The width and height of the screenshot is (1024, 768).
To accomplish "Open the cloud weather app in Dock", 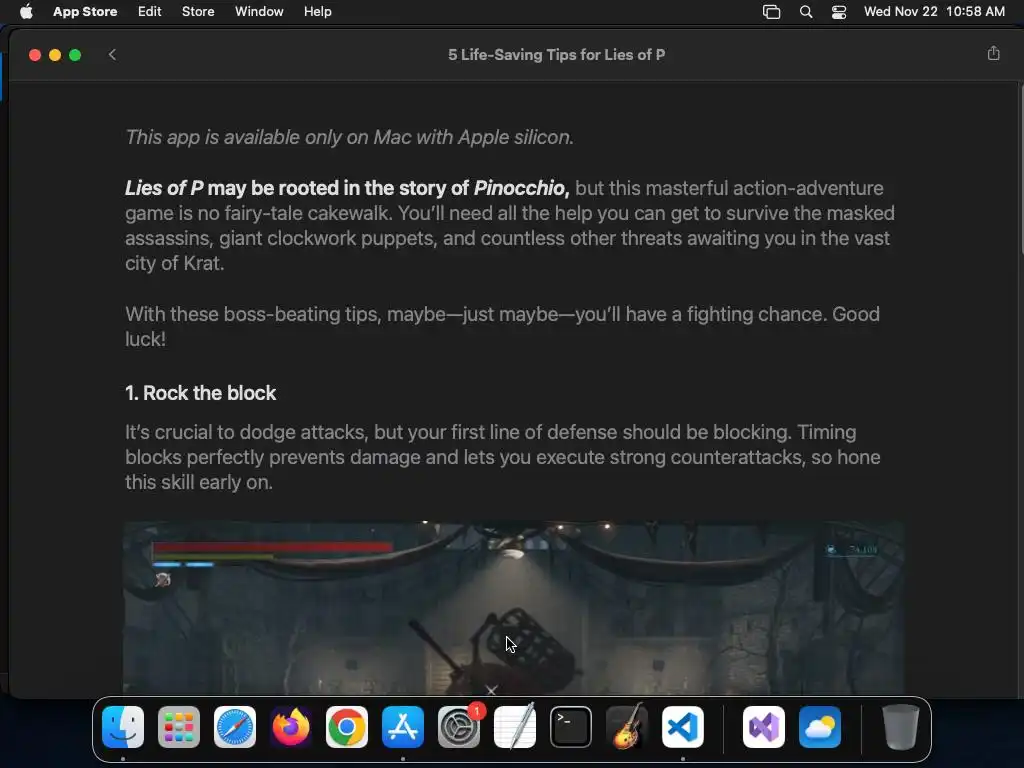I will (820, 727).
